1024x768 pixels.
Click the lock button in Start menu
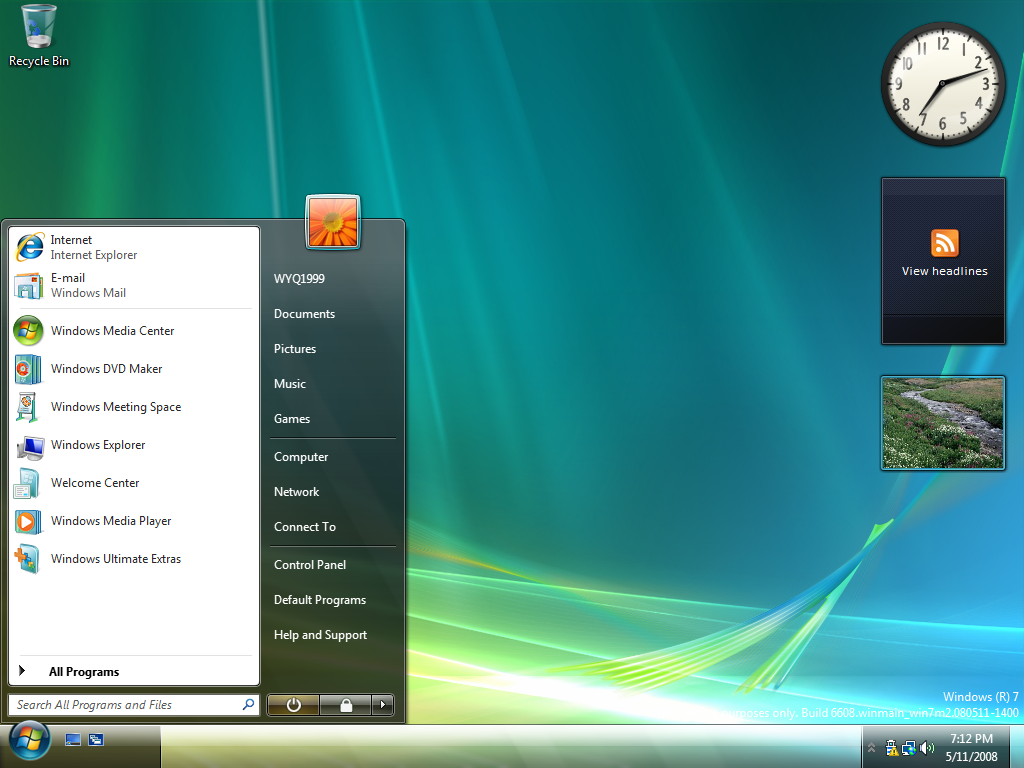point(346,705)
